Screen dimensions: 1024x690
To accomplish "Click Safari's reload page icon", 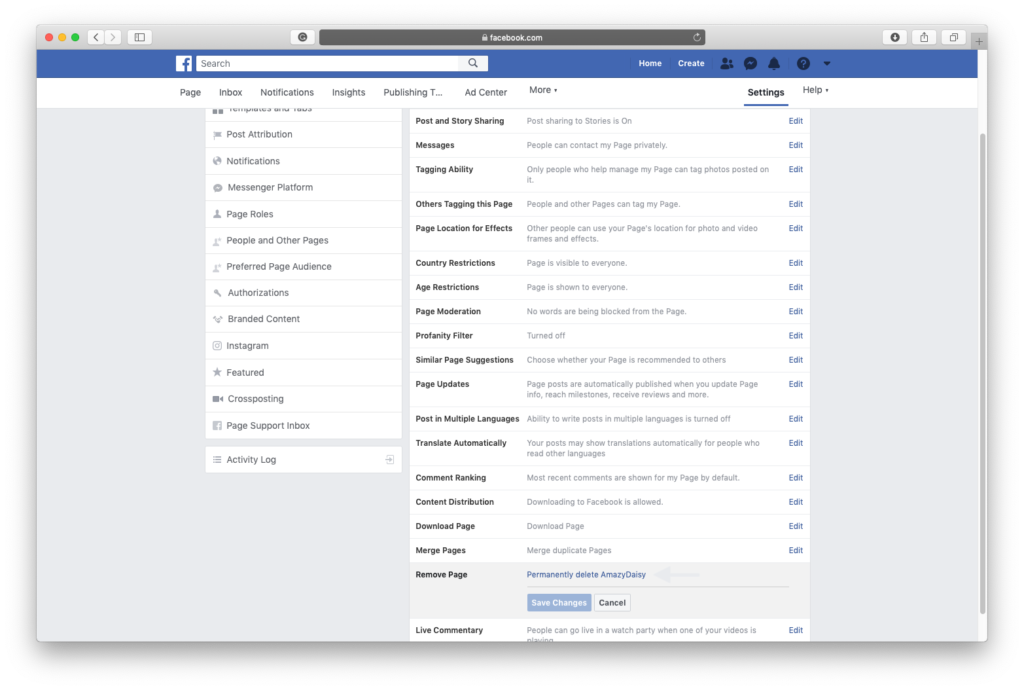I will coord(697,37).
